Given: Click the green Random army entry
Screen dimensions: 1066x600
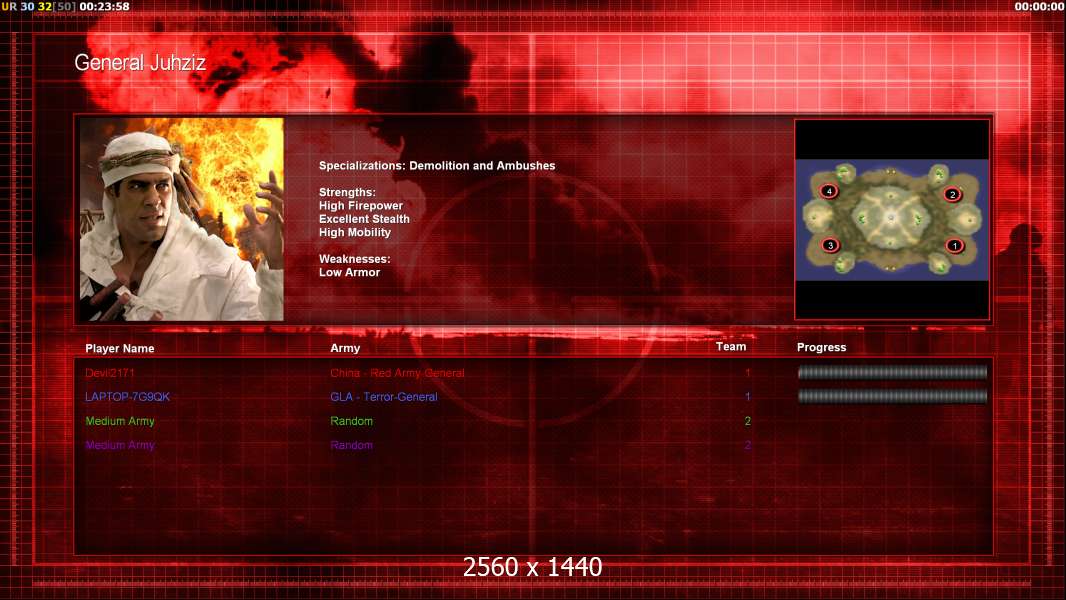Looking at the screenshot, I should [351, 421].
